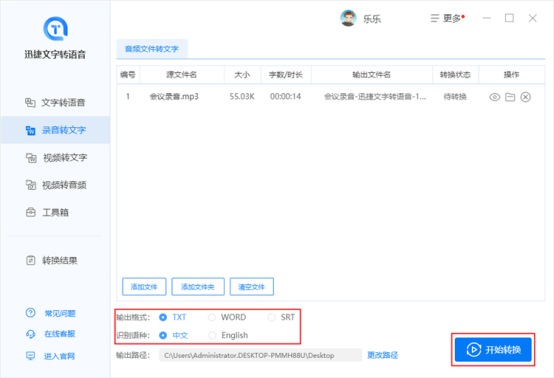
Task: Close the application window
Action: tap(532, 18)
